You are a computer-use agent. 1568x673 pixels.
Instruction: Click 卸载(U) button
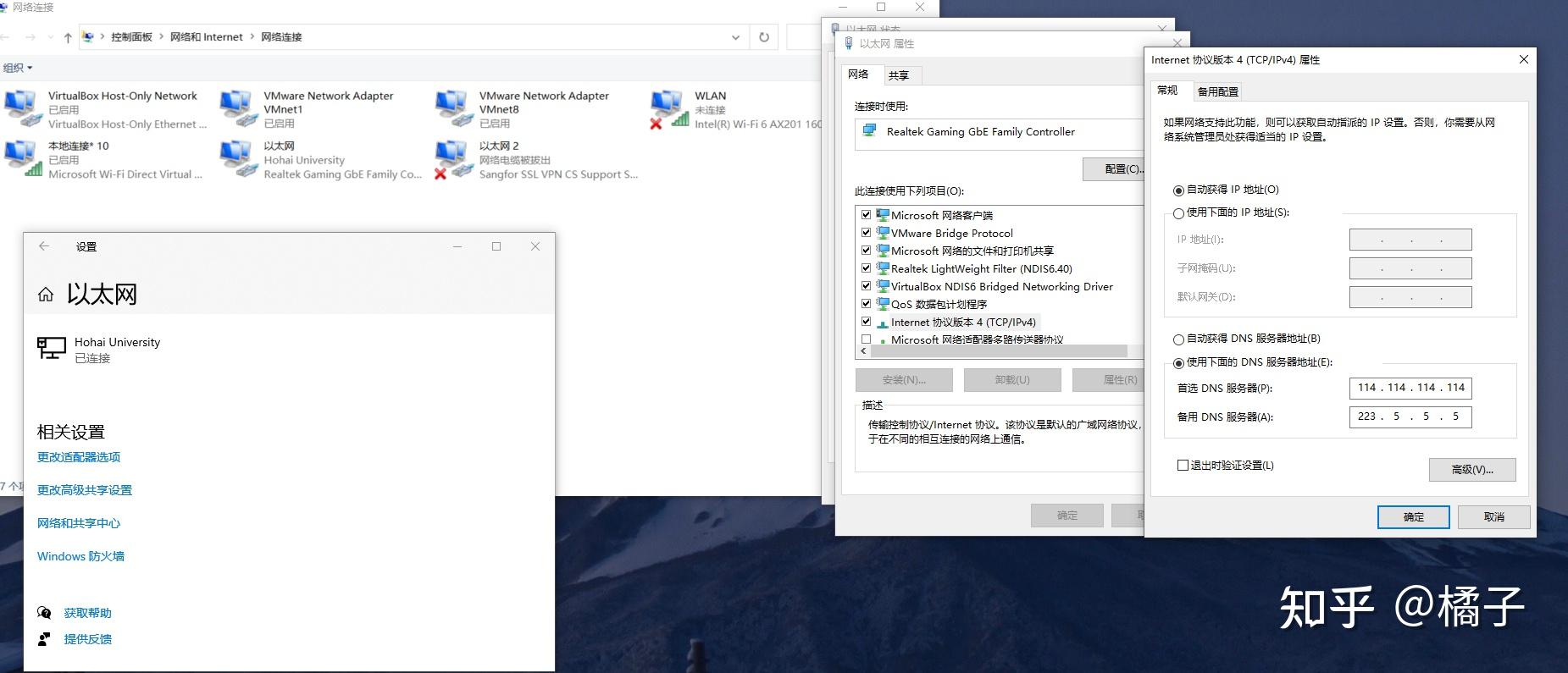click(x=1012, y=380)
